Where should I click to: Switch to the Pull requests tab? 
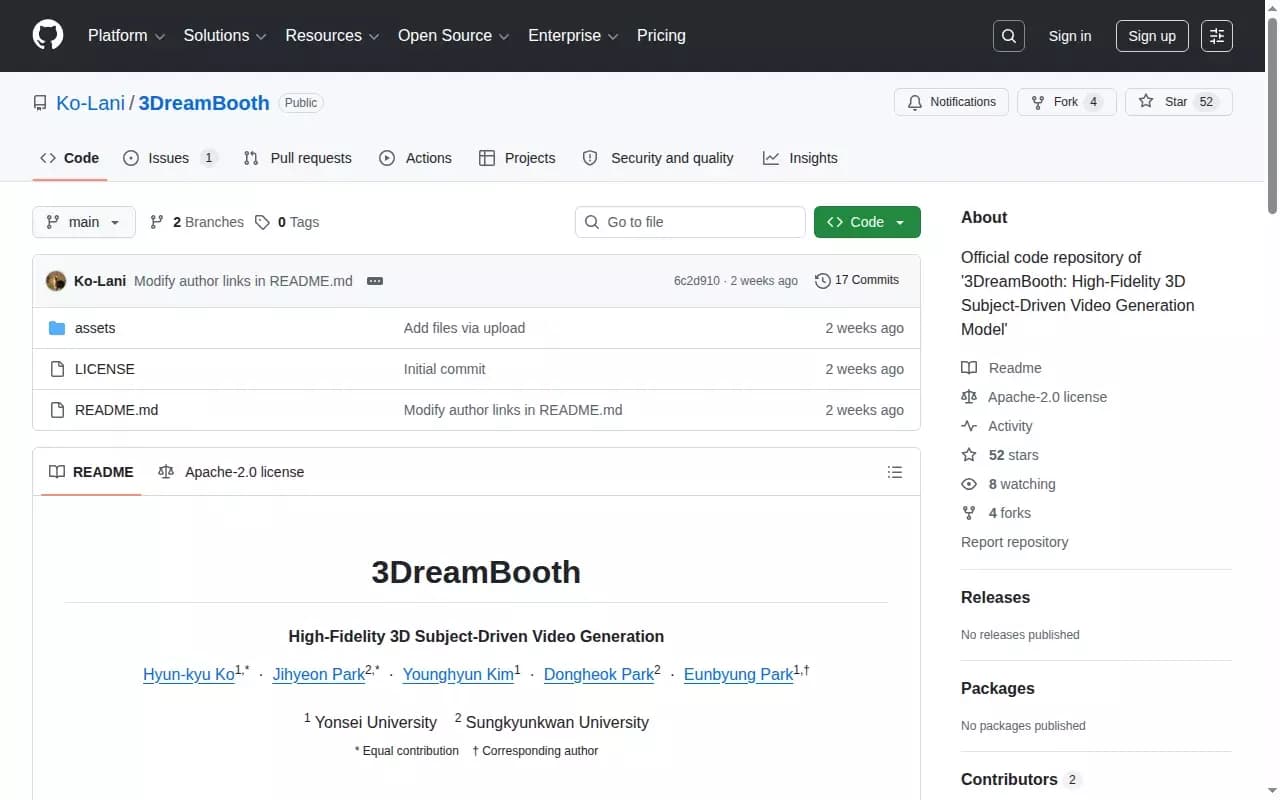tap(298, 158)
